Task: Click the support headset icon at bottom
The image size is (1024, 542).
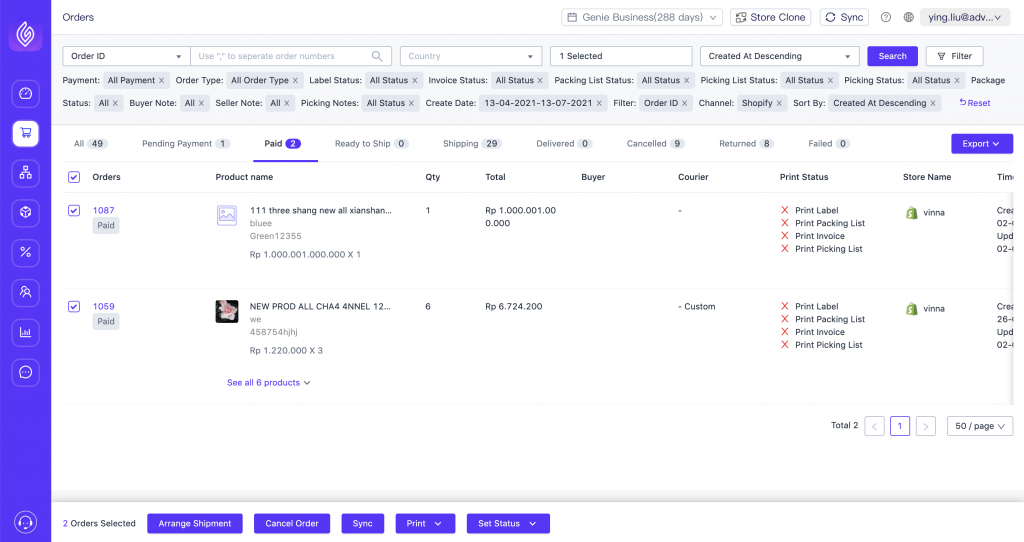Action: pyautogui.click(x=25, y=522)
